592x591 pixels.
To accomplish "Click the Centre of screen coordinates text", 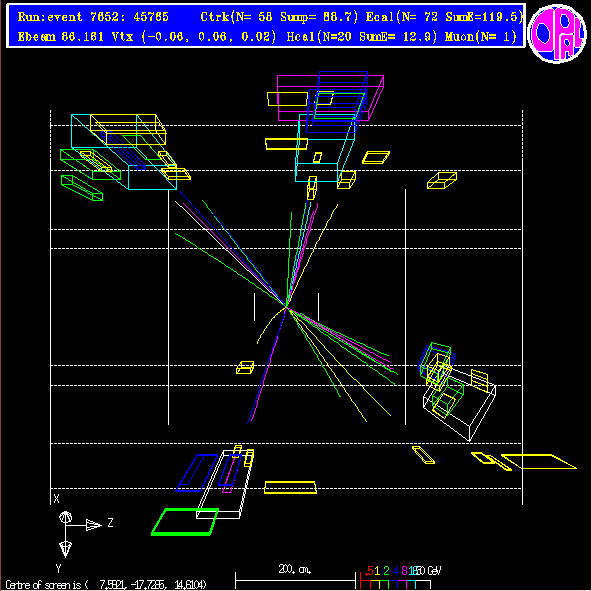I will pyautogui.click(x=106, y=585).
